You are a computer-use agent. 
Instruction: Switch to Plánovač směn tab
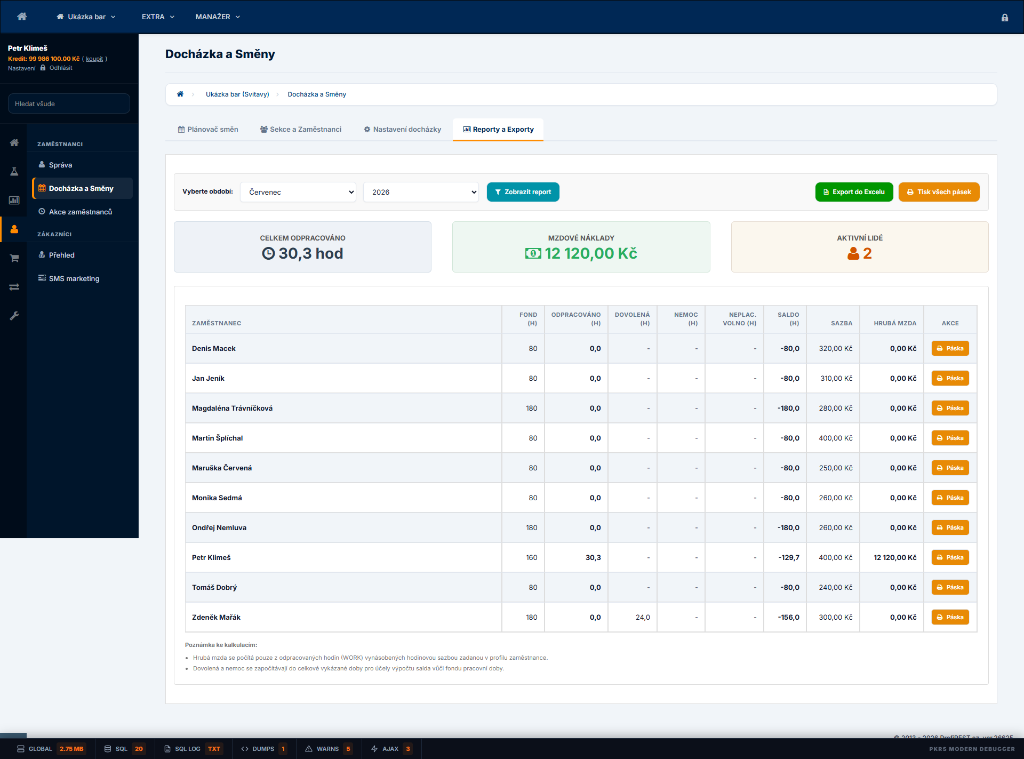(208, 129)
